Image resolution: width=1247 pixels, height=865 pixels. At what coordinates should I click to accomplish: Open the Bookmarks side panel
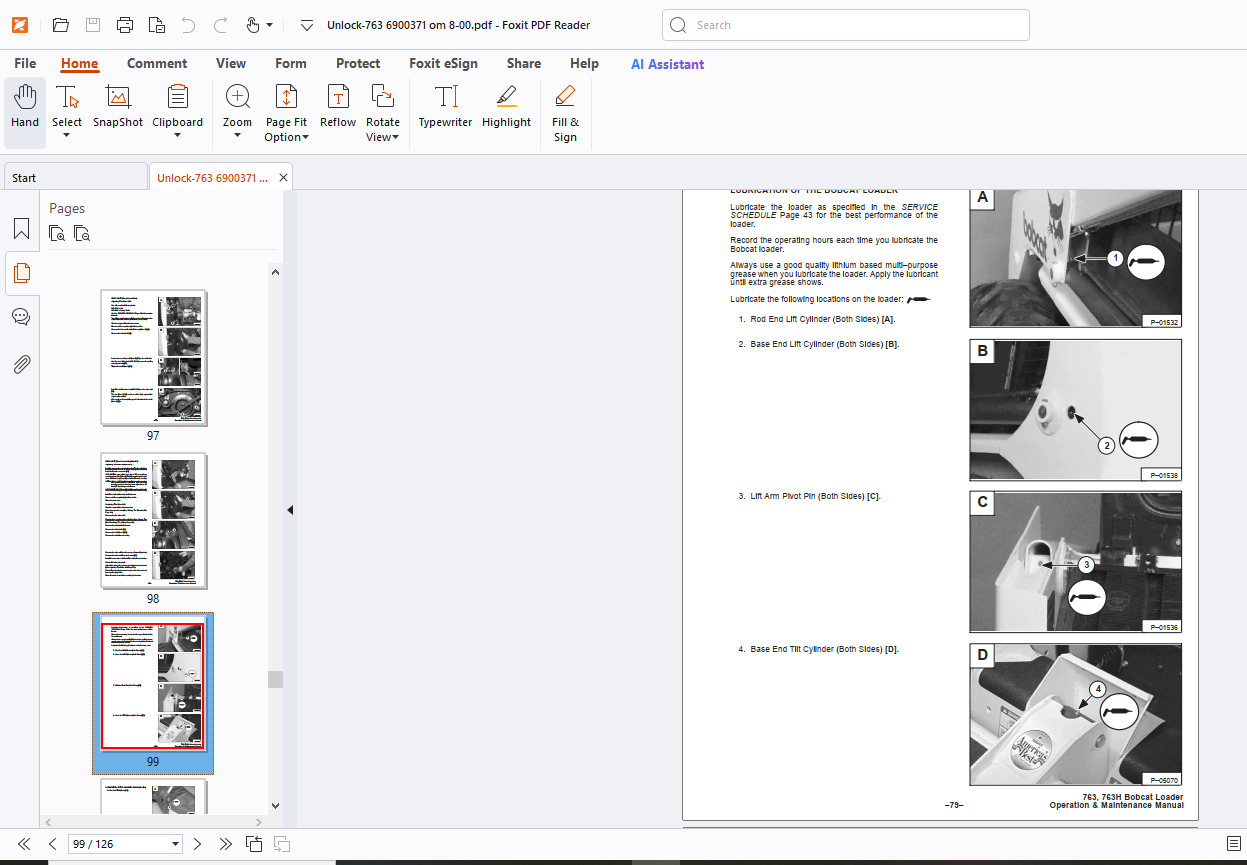click(x=21, y=228)
